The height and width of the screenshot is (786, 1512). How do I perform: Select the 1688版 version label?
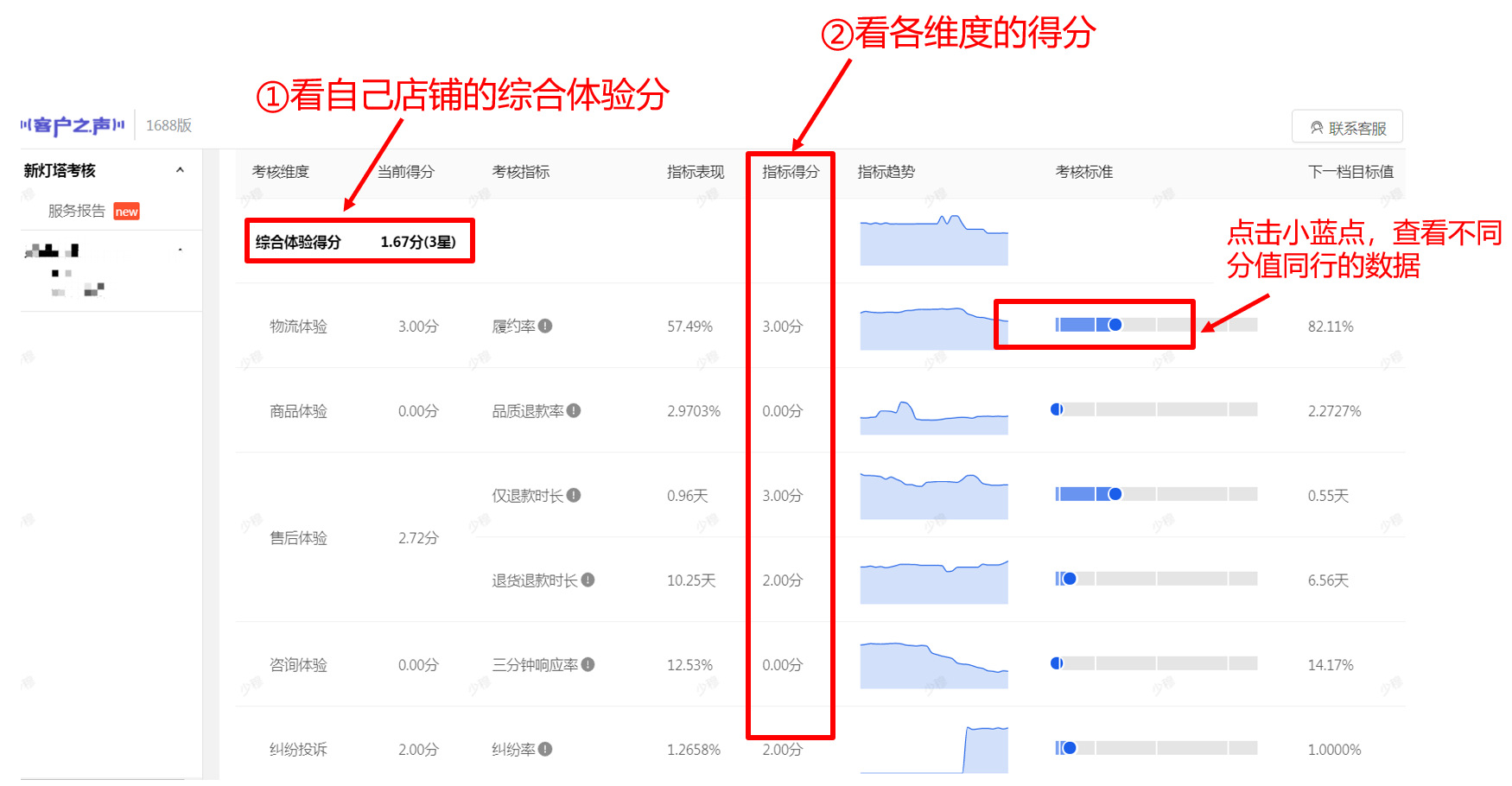168,126
